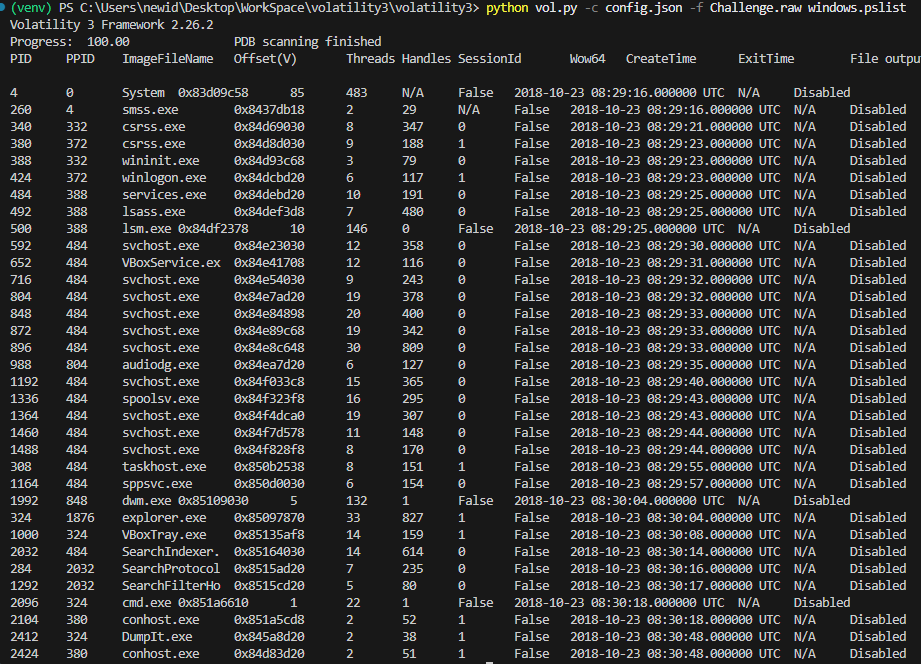Click 'PDB scanning finished' text
The image size is (921, 664).
(308, 42)
